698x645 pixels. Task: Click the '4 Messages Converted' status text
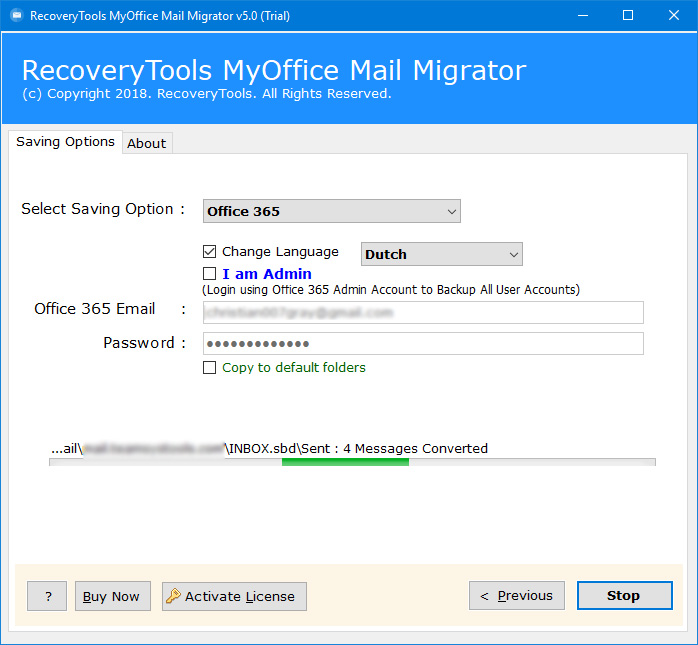tap(415, 448)
